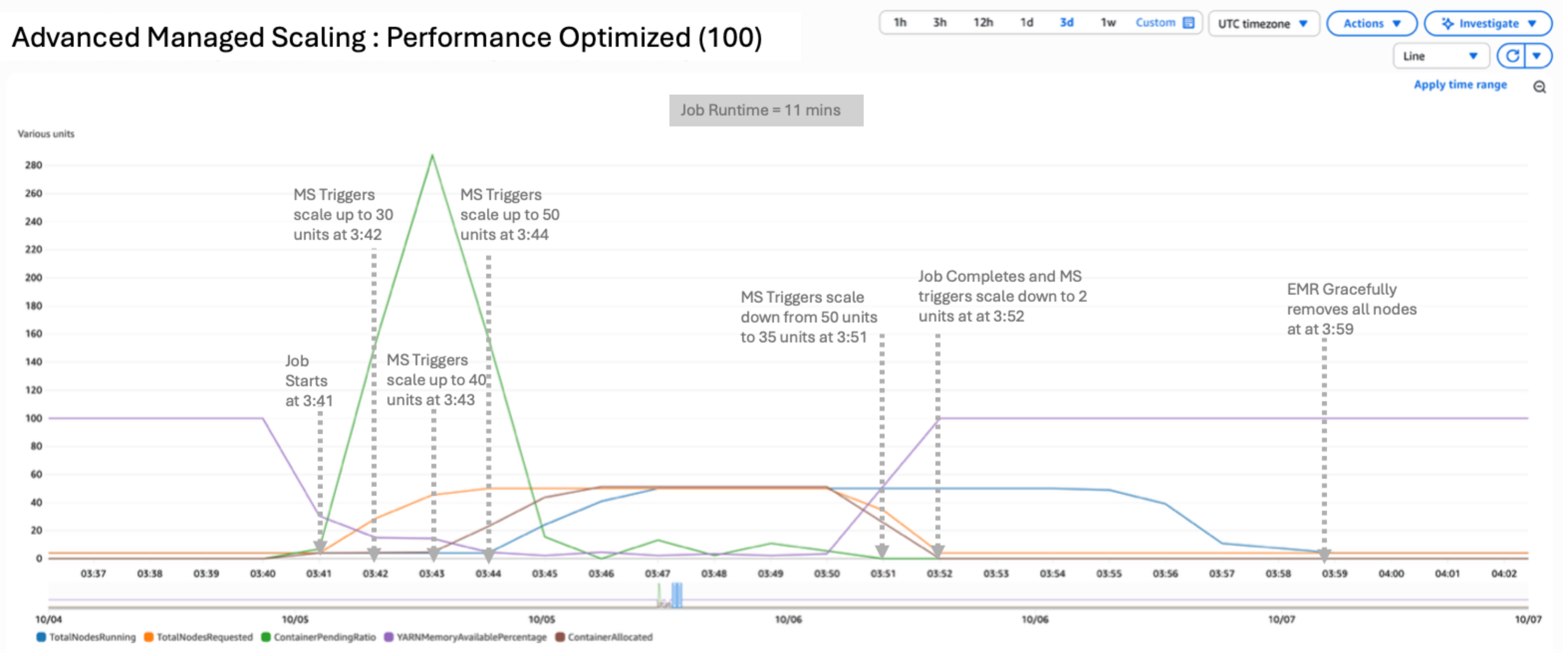1568x656 pixels.
Task: Click the Custom range calendar icon
Action: point(1188,23)
